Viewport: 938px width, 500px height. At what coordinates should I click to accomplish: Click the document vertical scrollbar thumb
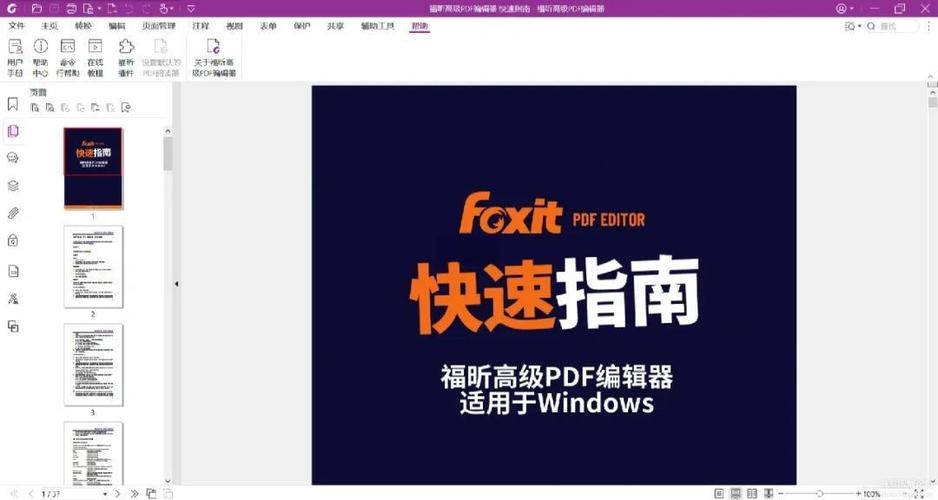(933, 103)
